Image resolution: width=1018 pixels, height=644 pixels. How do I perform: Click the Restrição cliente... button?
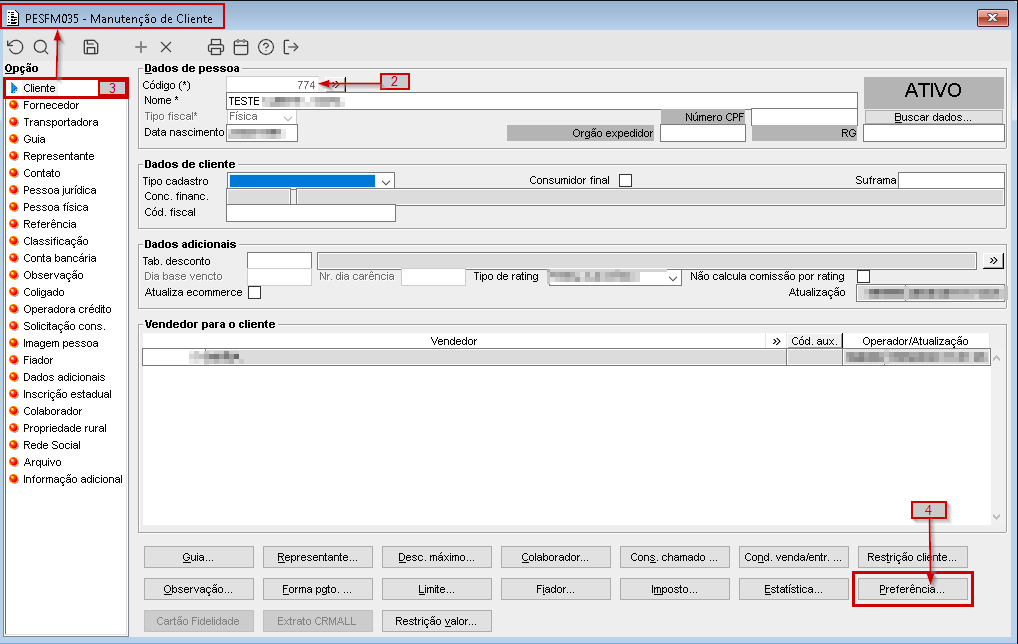(912, 557)
